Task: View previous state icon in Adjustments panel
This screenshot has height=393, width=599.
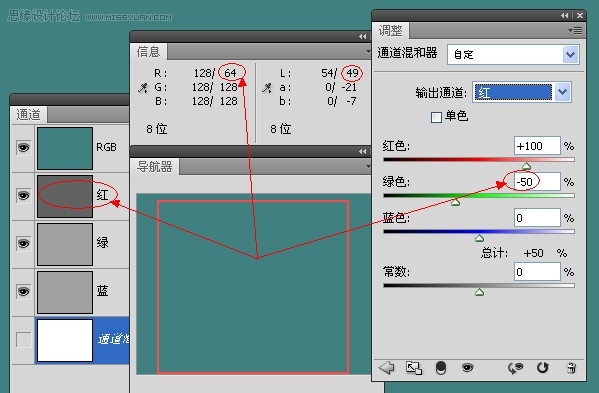Action: point(515,368)
